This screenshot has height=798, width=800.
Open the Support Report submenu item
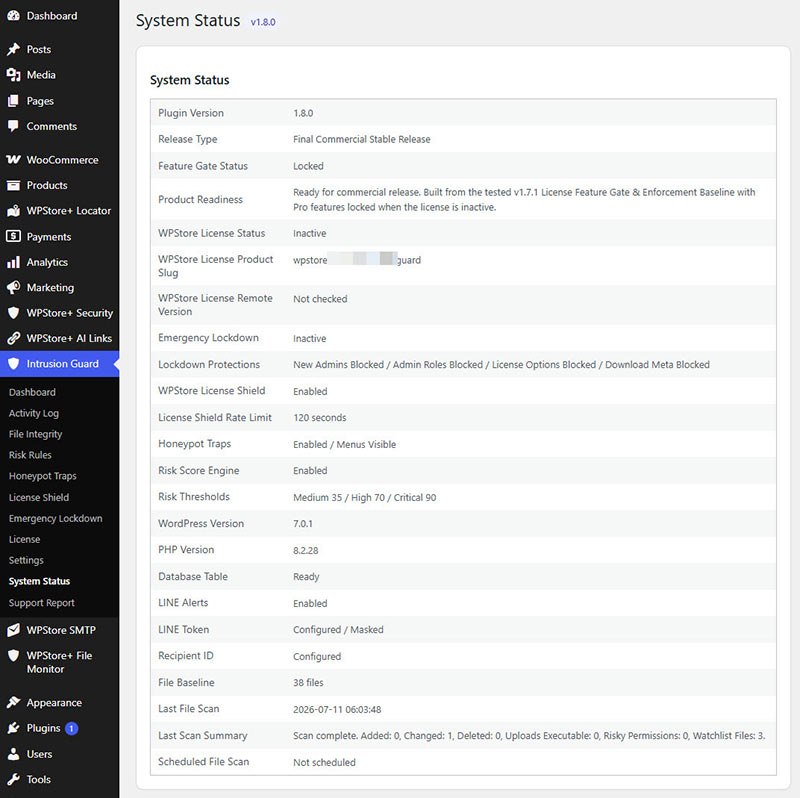click(41, 603)
